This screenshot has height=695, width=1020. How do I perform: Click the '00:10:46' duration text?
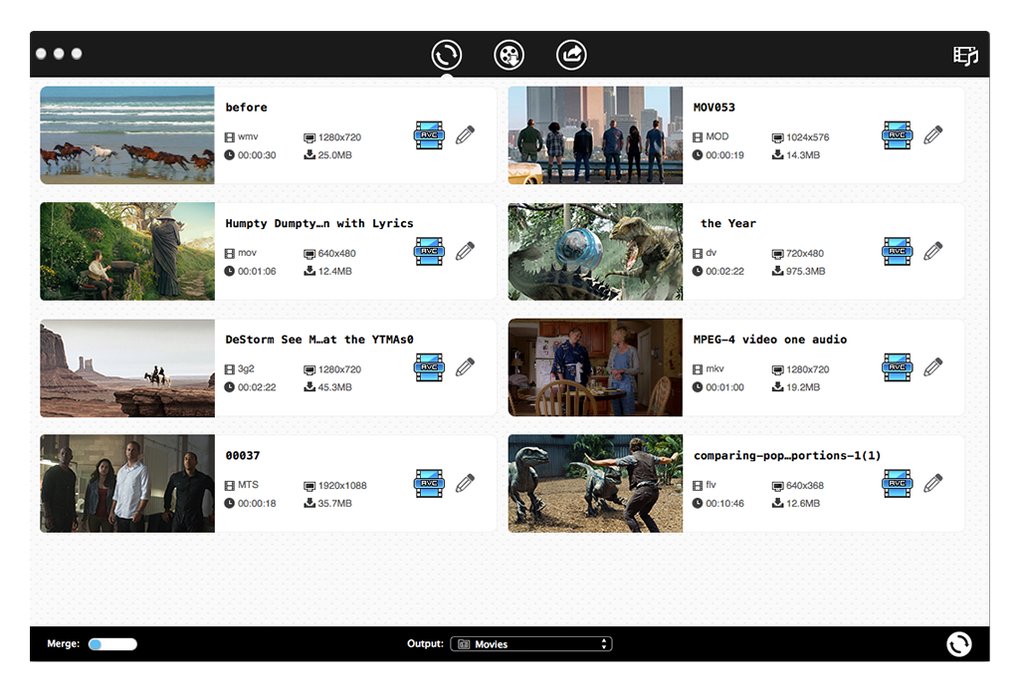[725, 503]
